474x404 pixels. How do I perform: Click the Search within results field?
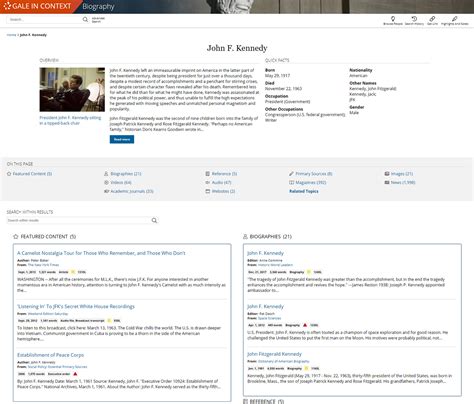coord(79,220)
